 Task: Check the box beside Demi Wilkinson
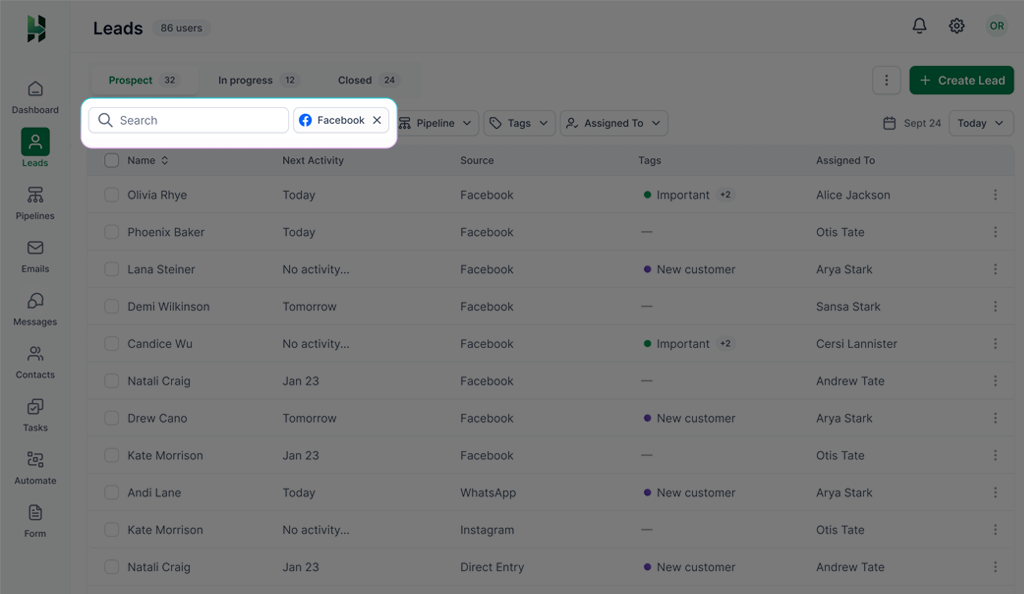pos(111,306)
